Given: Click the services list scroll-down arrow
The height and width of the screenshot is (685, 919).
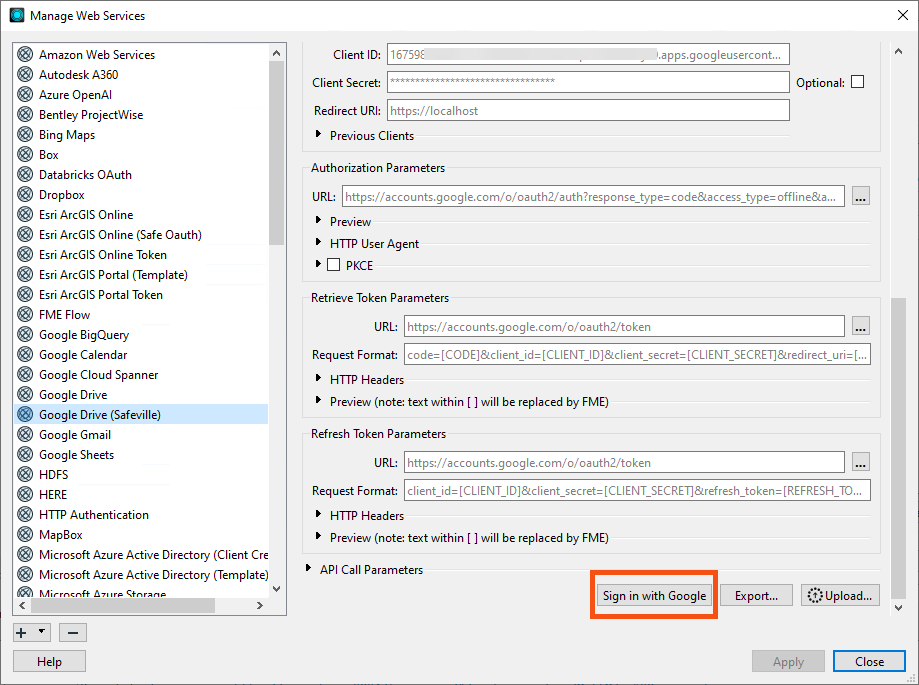Looking at the screenshot, I should point(277,589).
